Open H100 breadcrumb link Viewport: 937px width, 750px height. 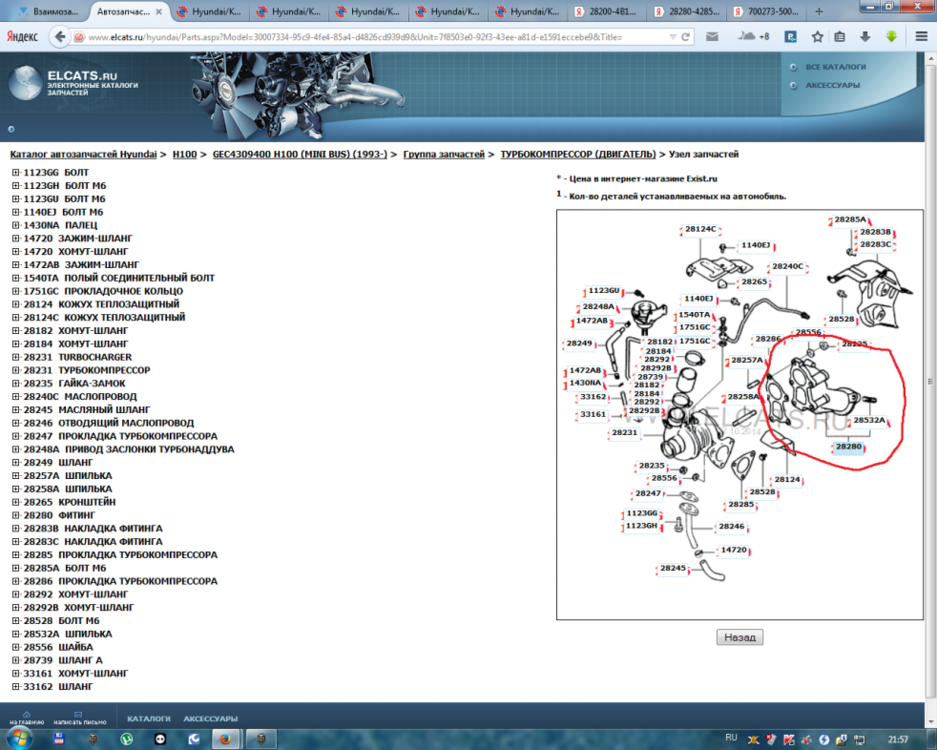coord(185,154)
